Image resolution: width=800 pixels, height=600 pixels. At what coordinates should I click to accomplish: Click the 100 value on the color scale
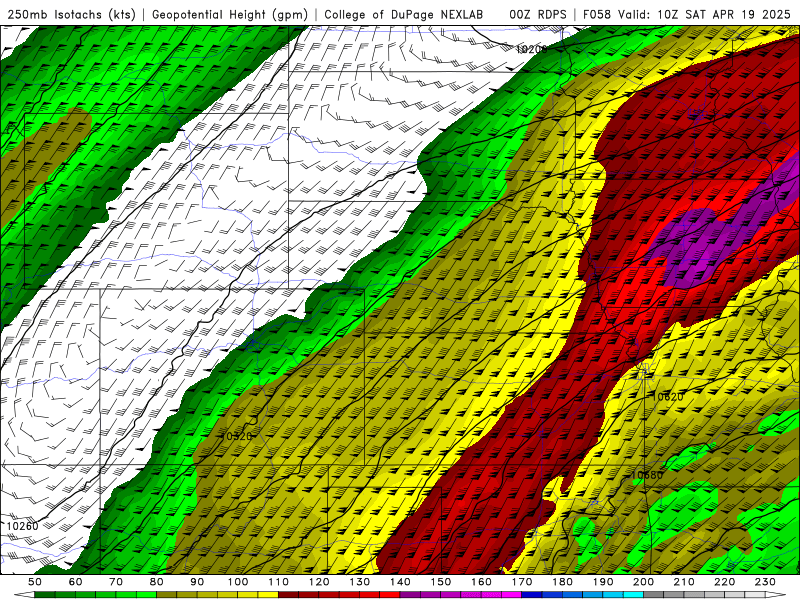coord(238,582)
